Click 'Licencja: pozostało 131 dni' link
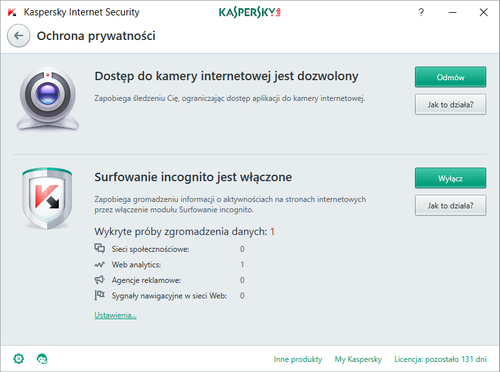Viewport: 500px width, 372px height. pos(440,359)
